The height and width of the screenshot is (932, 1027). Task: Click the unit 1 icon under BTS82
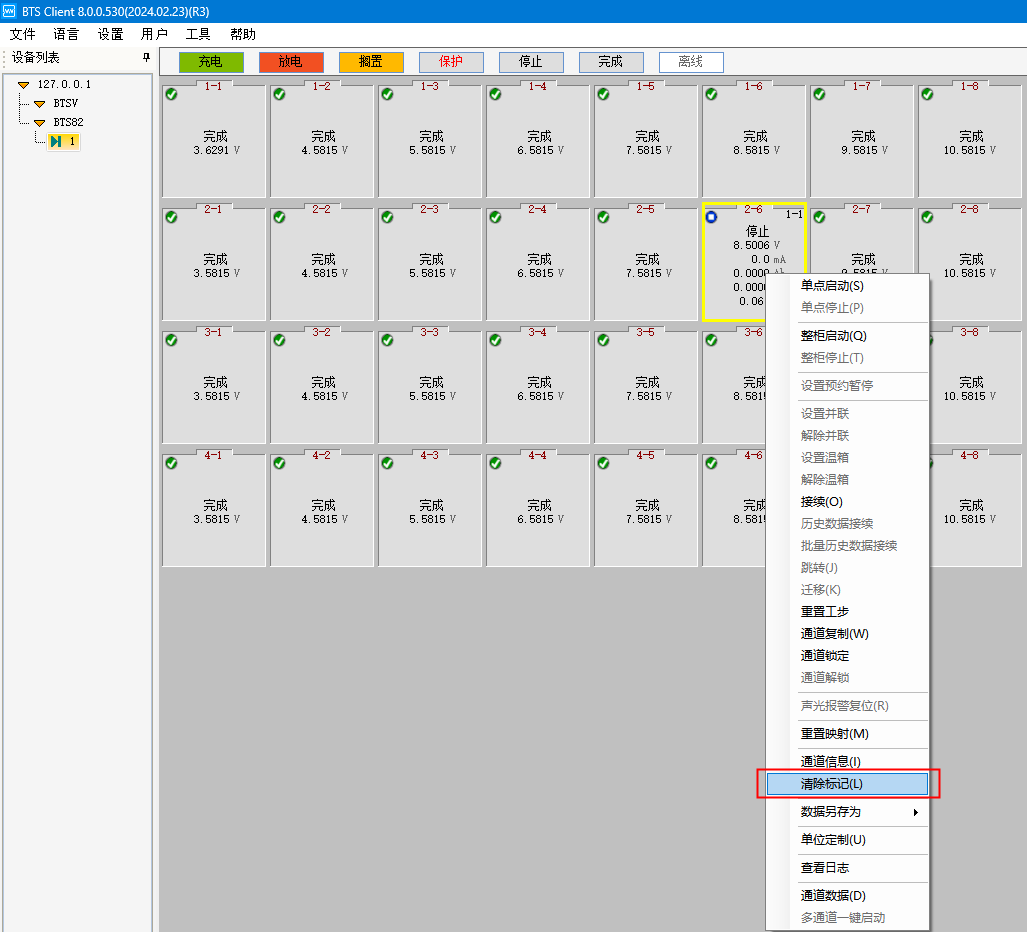point(57,141)
